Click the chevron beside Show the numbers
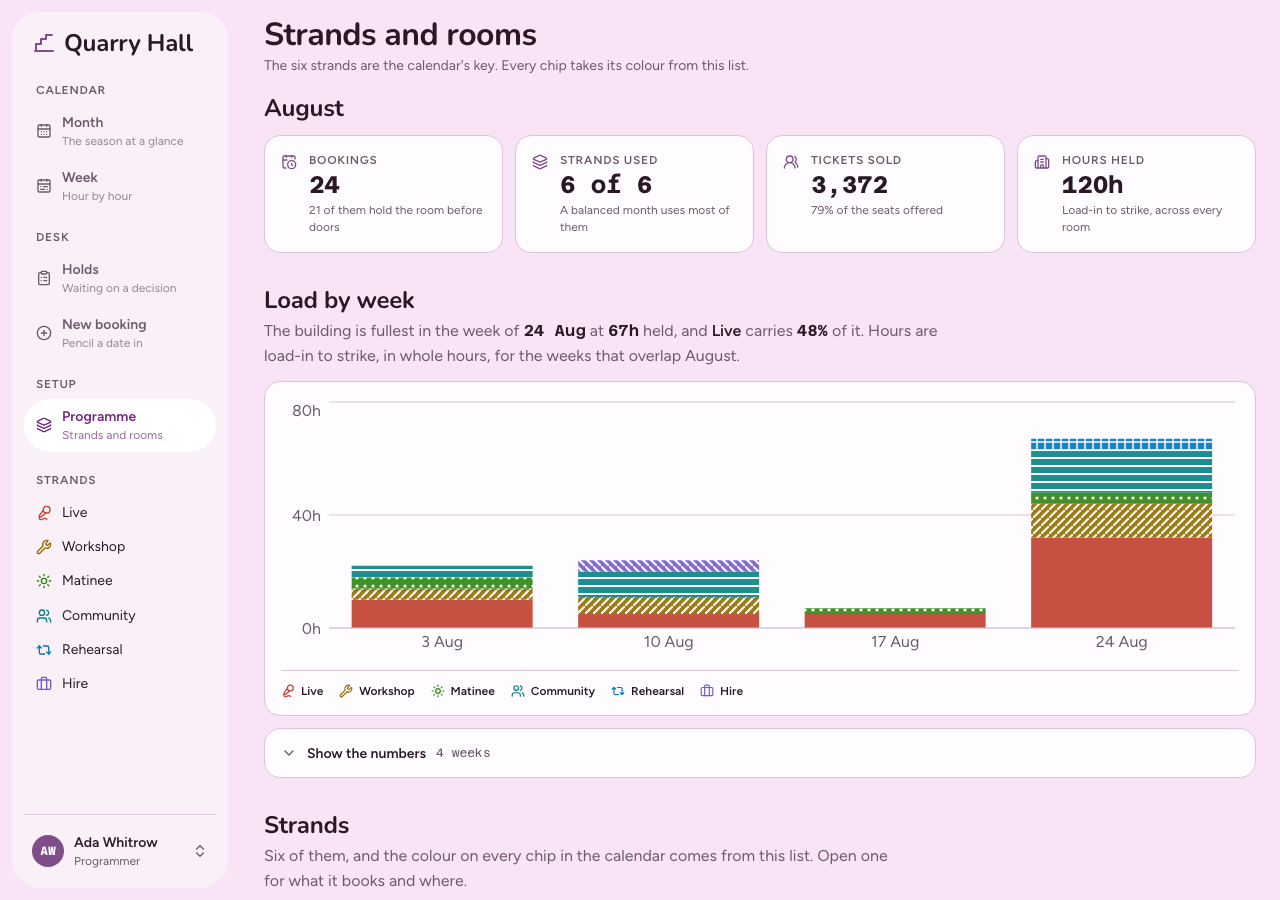This screenshot has width=1280, height=900. [x=289, y=753]
